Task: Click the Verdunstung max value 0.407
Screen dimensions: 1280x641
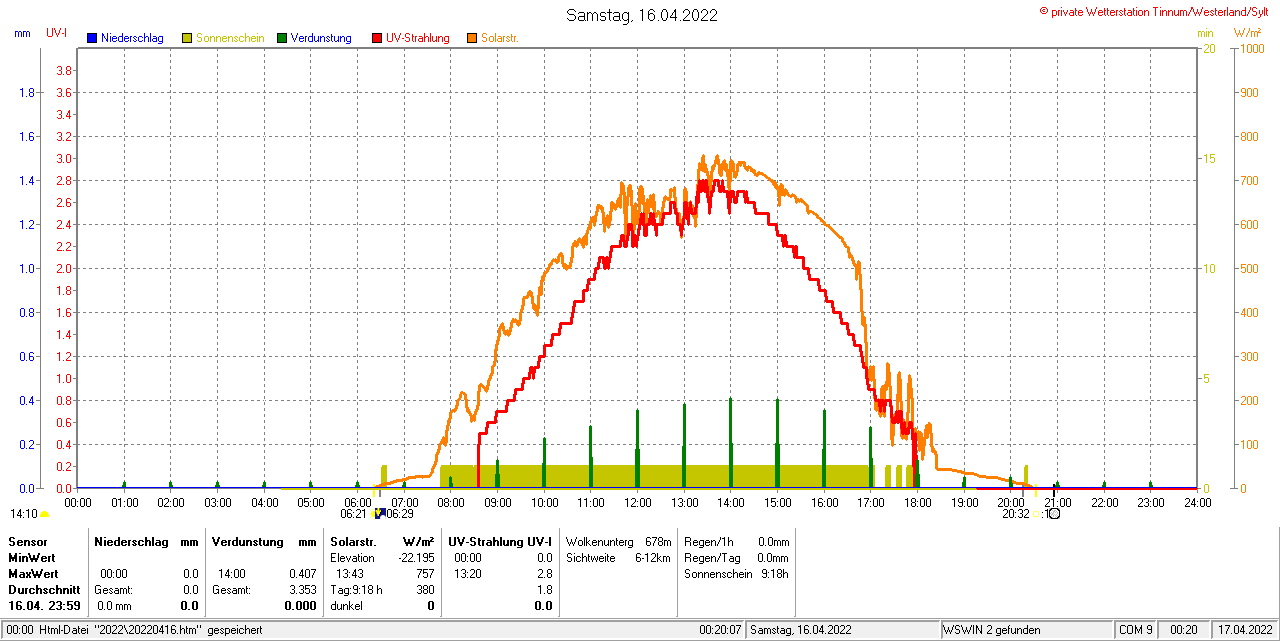Action: click(x=302, y=574)
